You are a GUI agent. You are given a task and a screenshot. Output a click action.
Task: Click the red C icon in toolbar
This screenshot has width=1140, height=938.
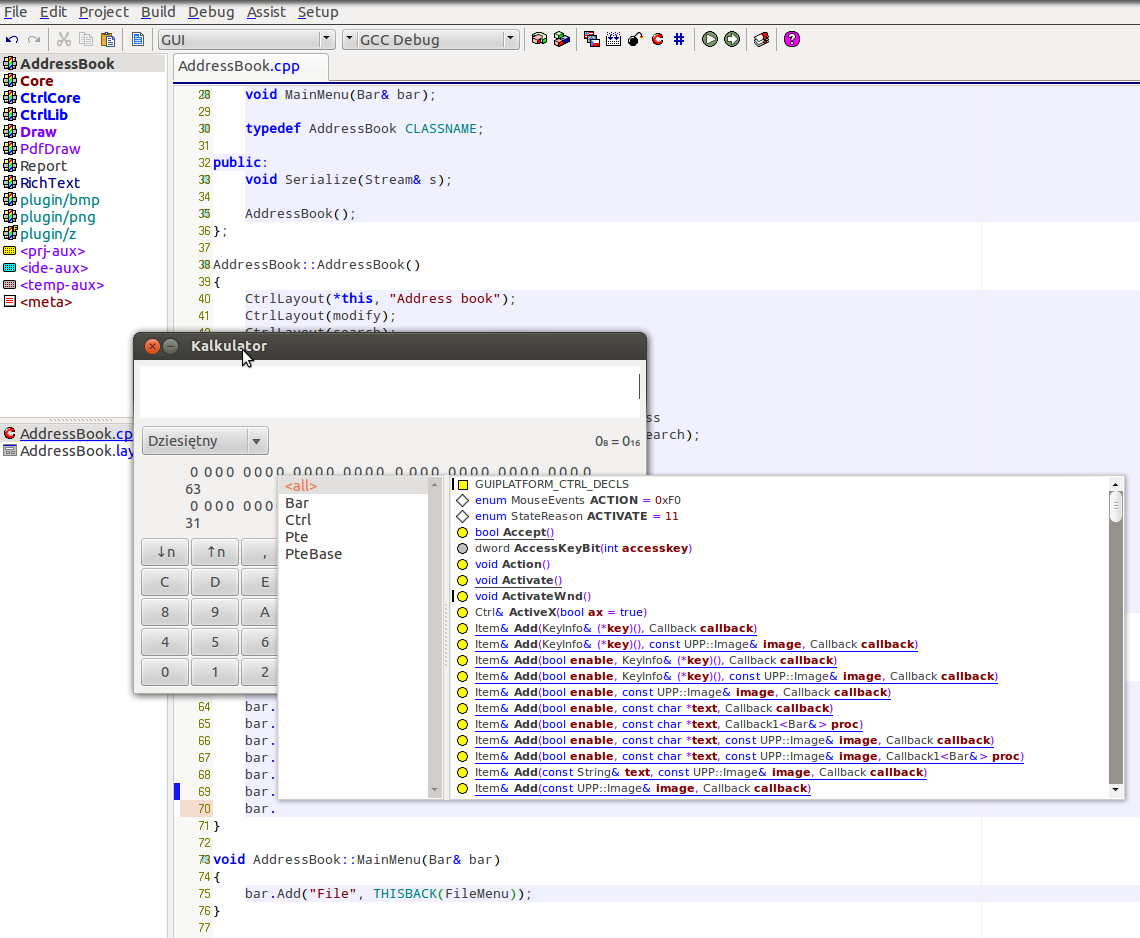click(657, 40)
